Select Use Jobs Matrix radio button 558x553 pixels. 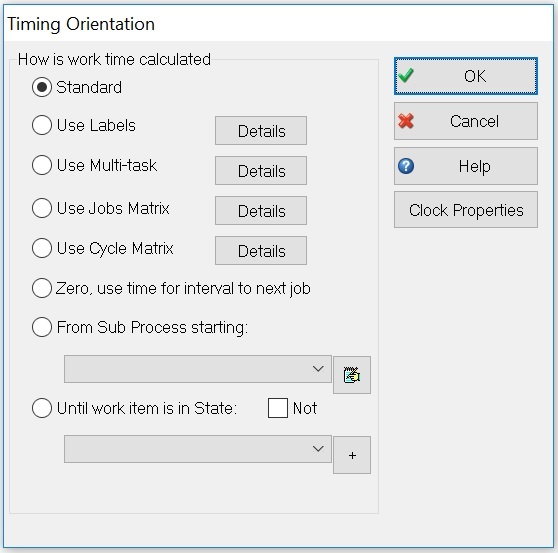pos(42,208)
